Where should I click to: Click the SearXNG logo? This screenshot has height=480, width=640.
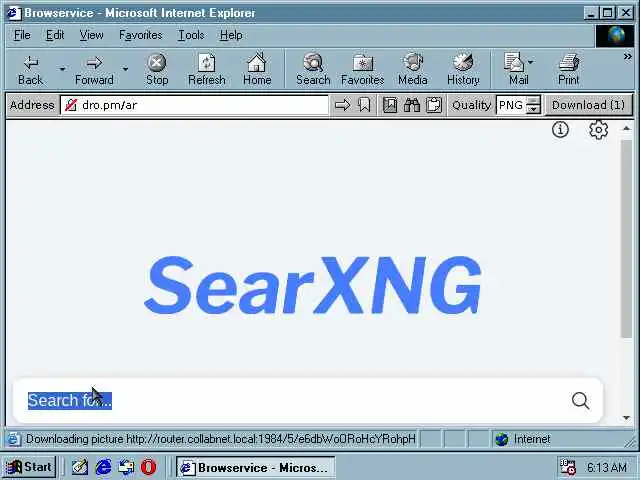[x=313, y=285]
